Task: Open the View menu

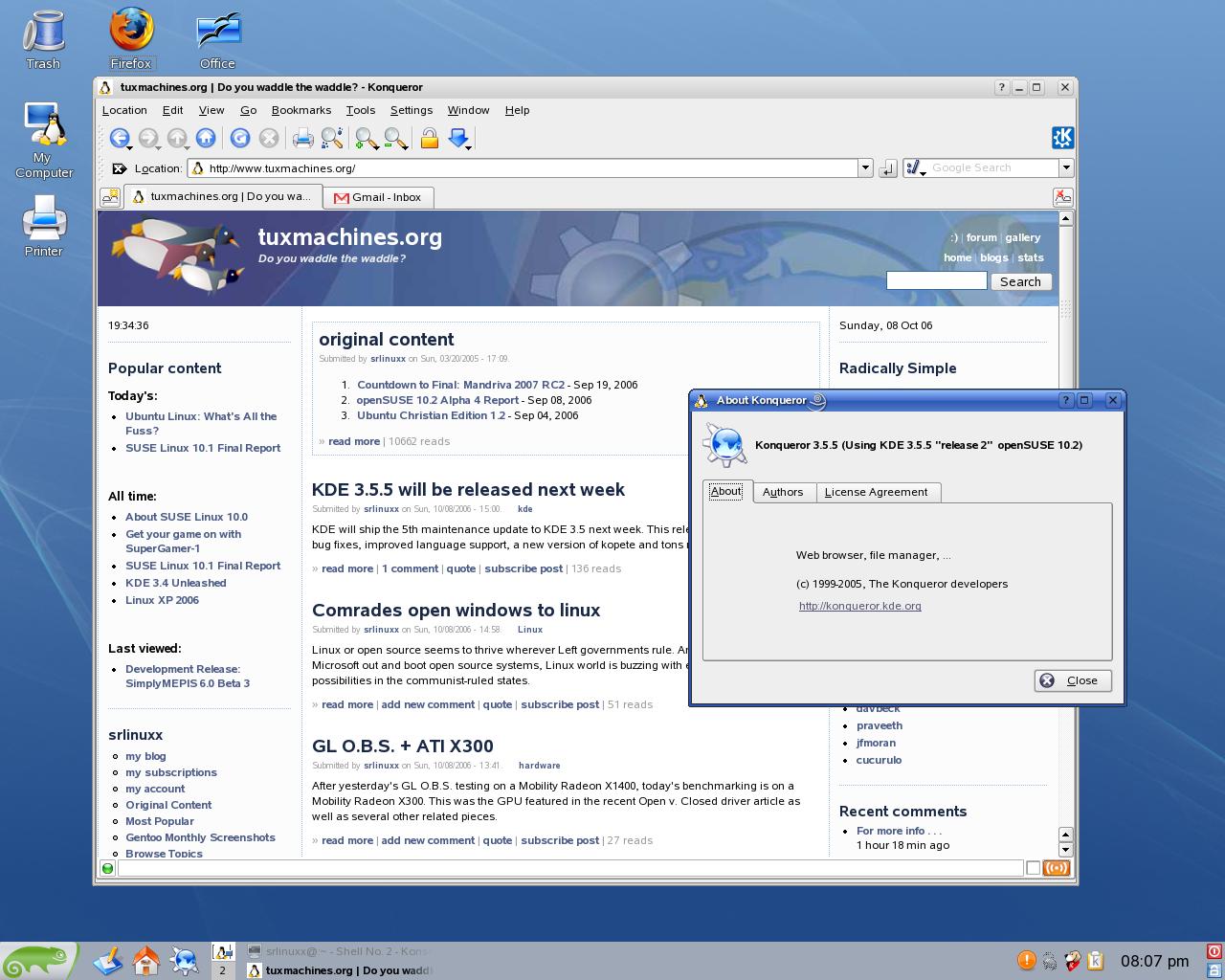Action: click(x=212, y=110)
